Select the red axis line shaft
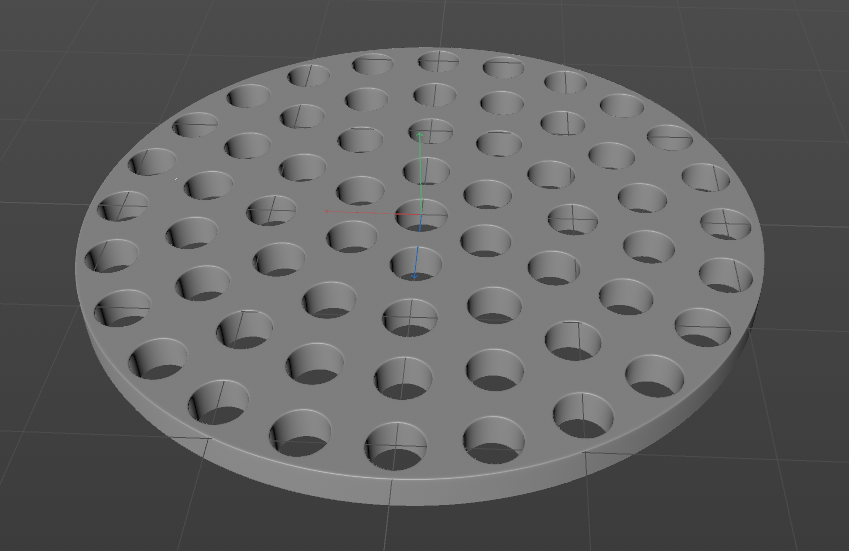Screen dimensions: 849x551 point(375,213)
